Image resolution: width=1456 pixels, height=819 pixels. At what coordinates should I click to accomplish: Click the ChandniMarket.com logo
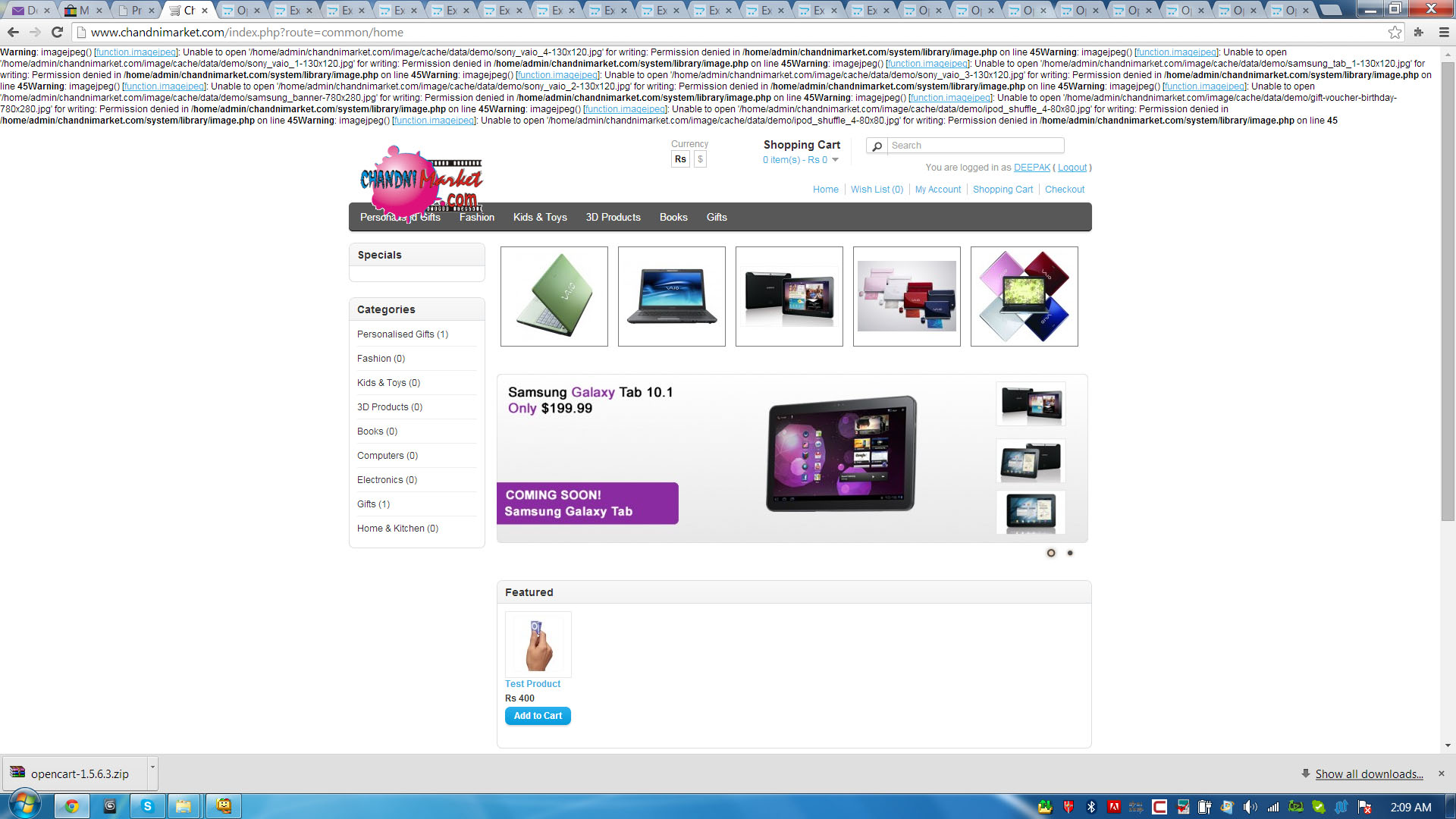point(422,182)
